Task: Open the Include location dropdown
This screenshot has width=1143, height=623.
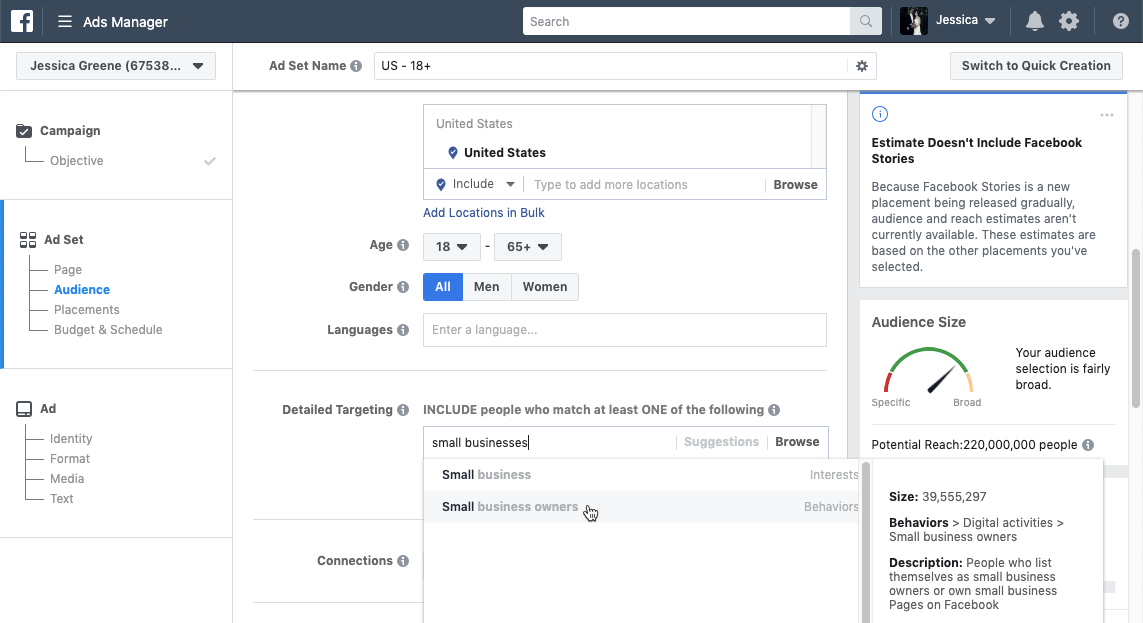Action: tap(476, 184)
